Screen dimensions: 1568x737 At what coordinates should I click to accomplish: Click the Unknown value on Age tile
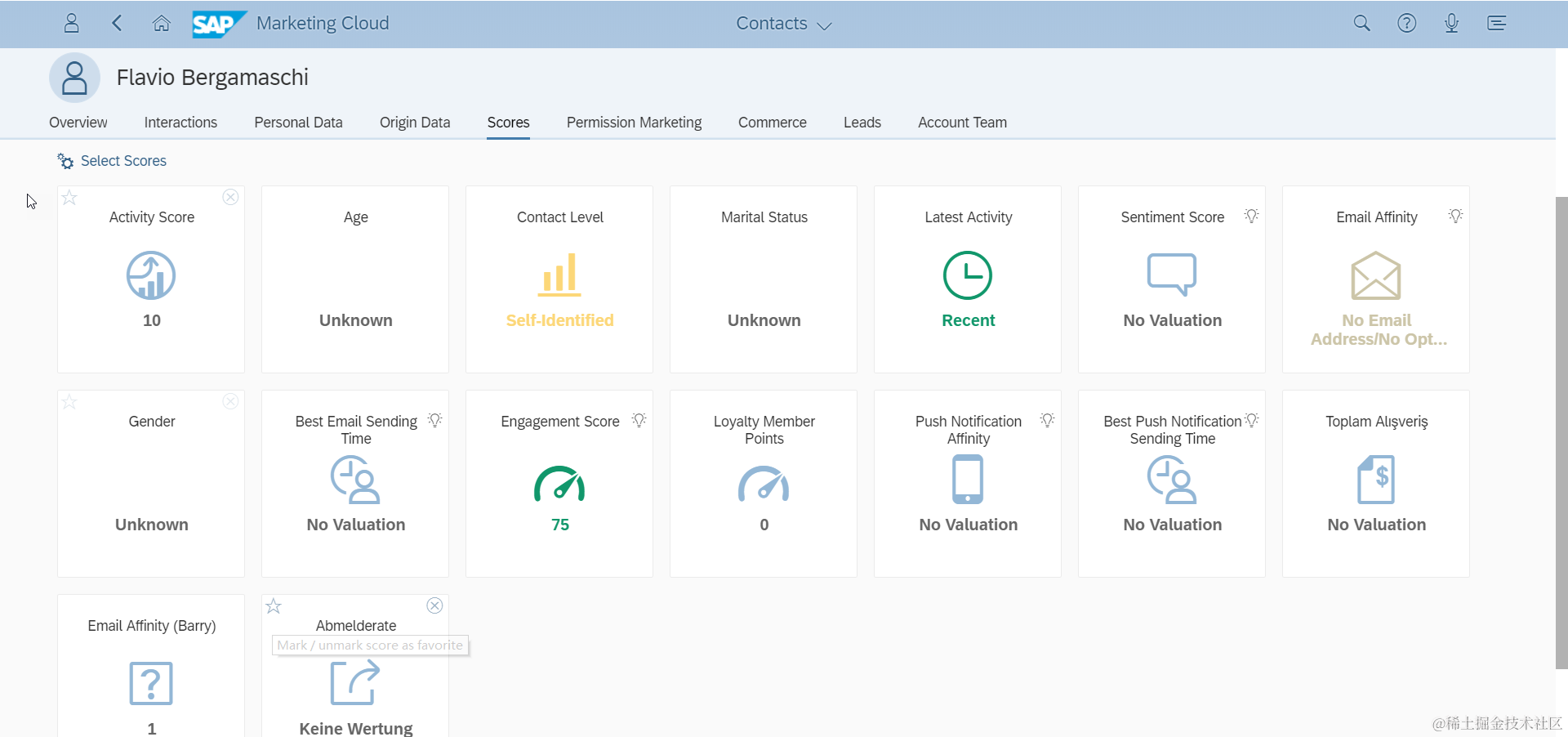coord(355,320)
